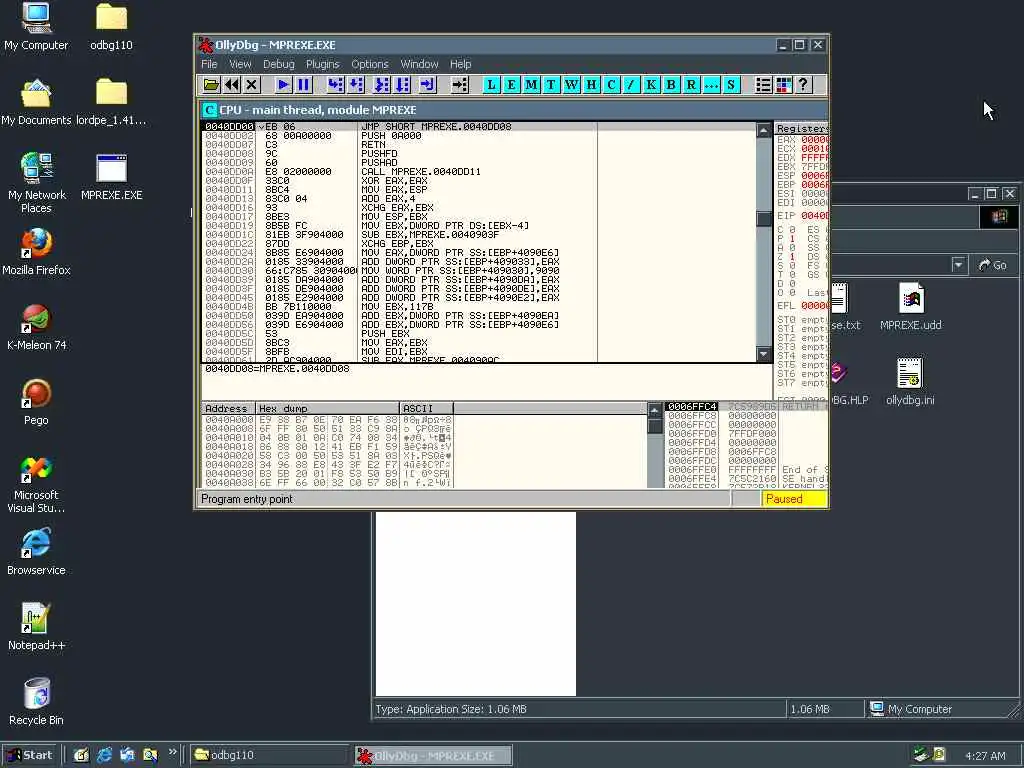Select the MPREXE.udd file in Explorer
The width and height of the screenshot is (1024, 768).
click(x=910, y=307)
